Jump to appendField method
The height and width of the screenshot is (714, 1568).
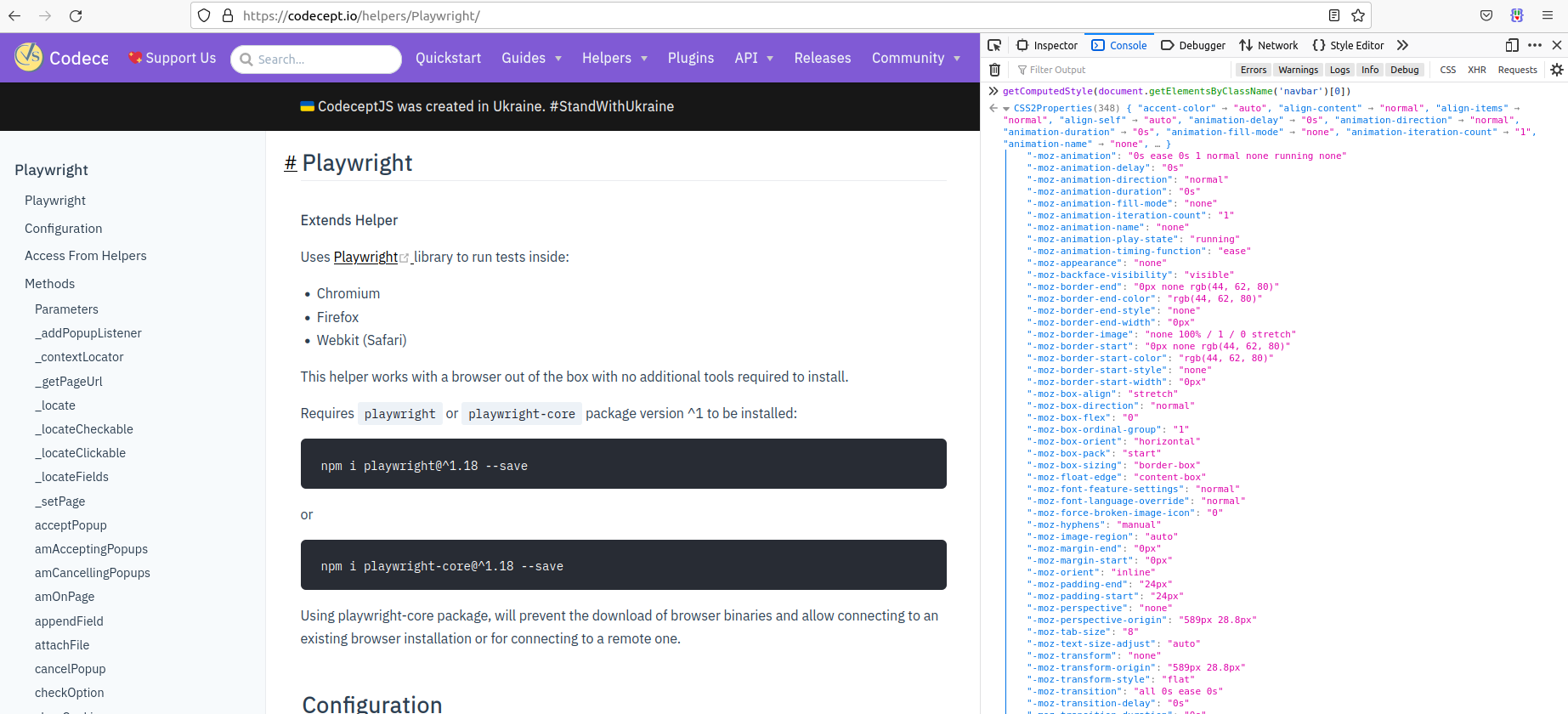tap(69, 621)
